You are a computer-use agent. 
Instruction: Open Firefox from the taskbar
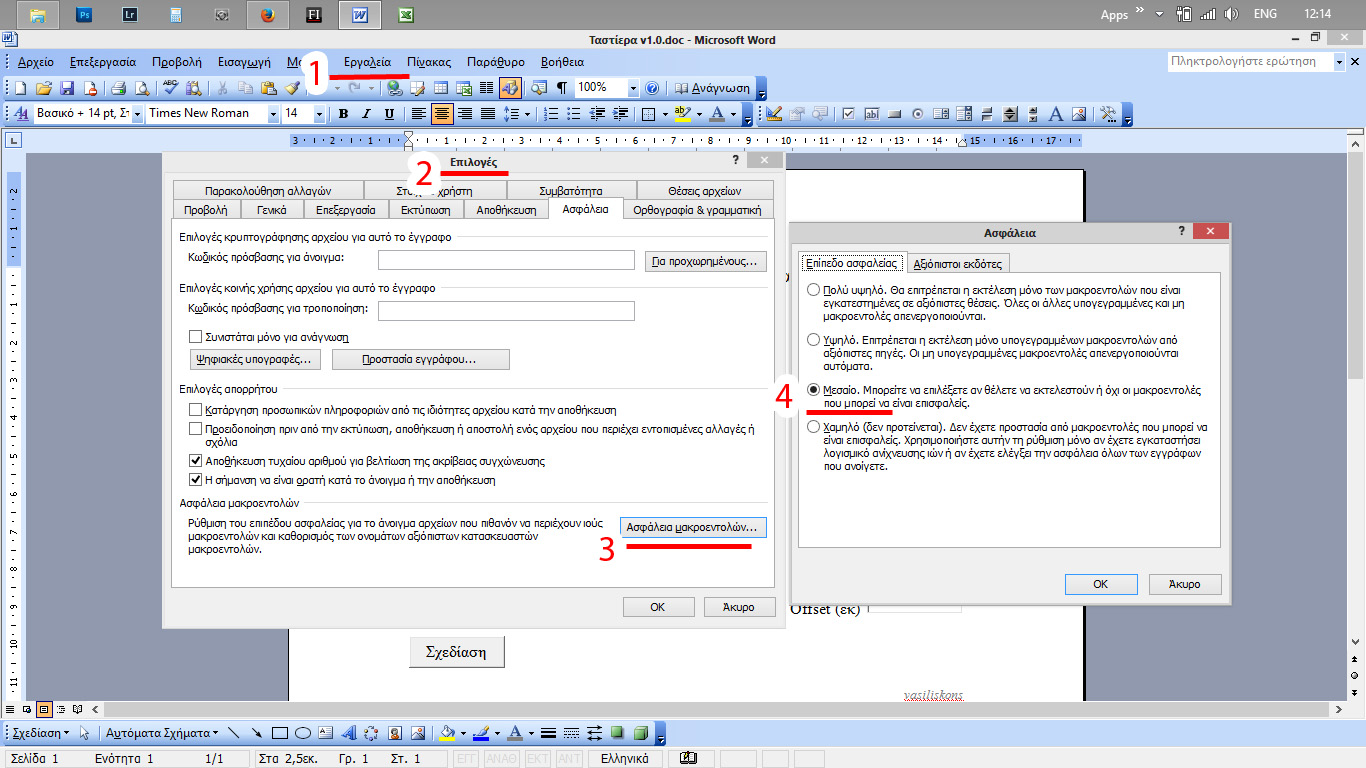267,15
